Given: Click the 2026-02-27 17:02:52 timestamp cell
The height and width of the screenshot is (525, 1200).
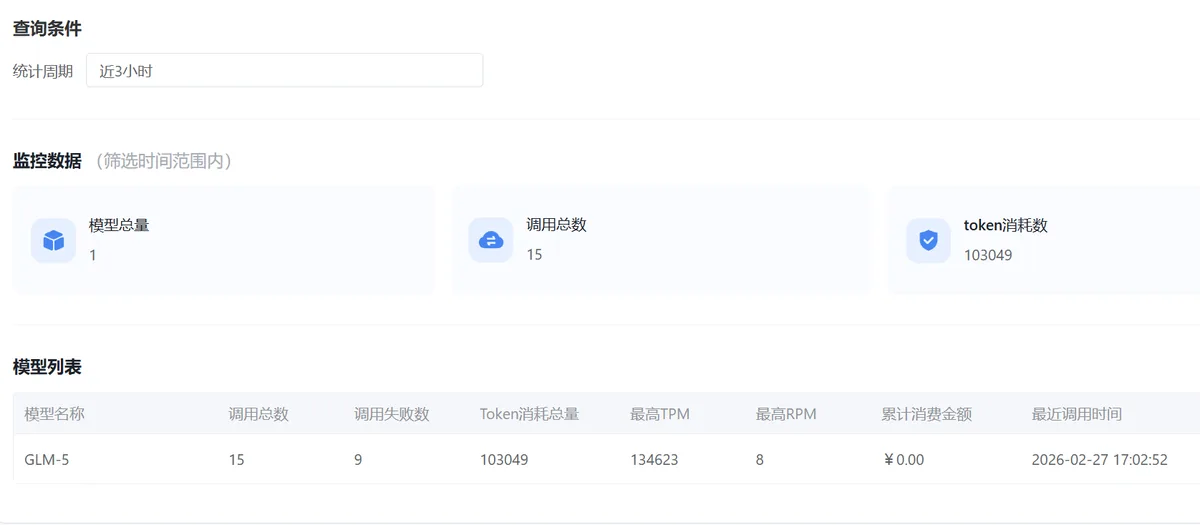Looking at the screenshot, I should coord(1099,460).
